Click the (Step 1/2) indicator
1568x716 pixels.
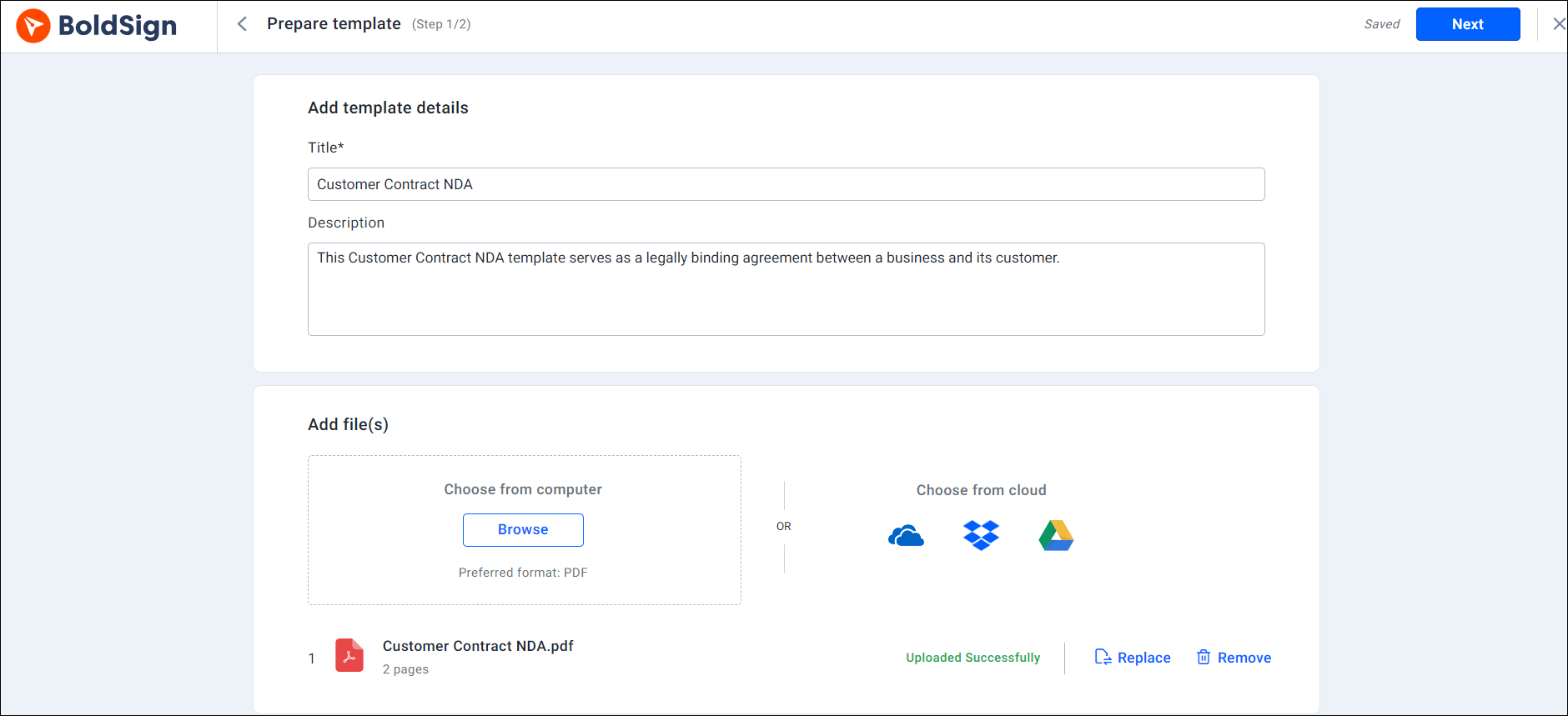pos(441,24)
